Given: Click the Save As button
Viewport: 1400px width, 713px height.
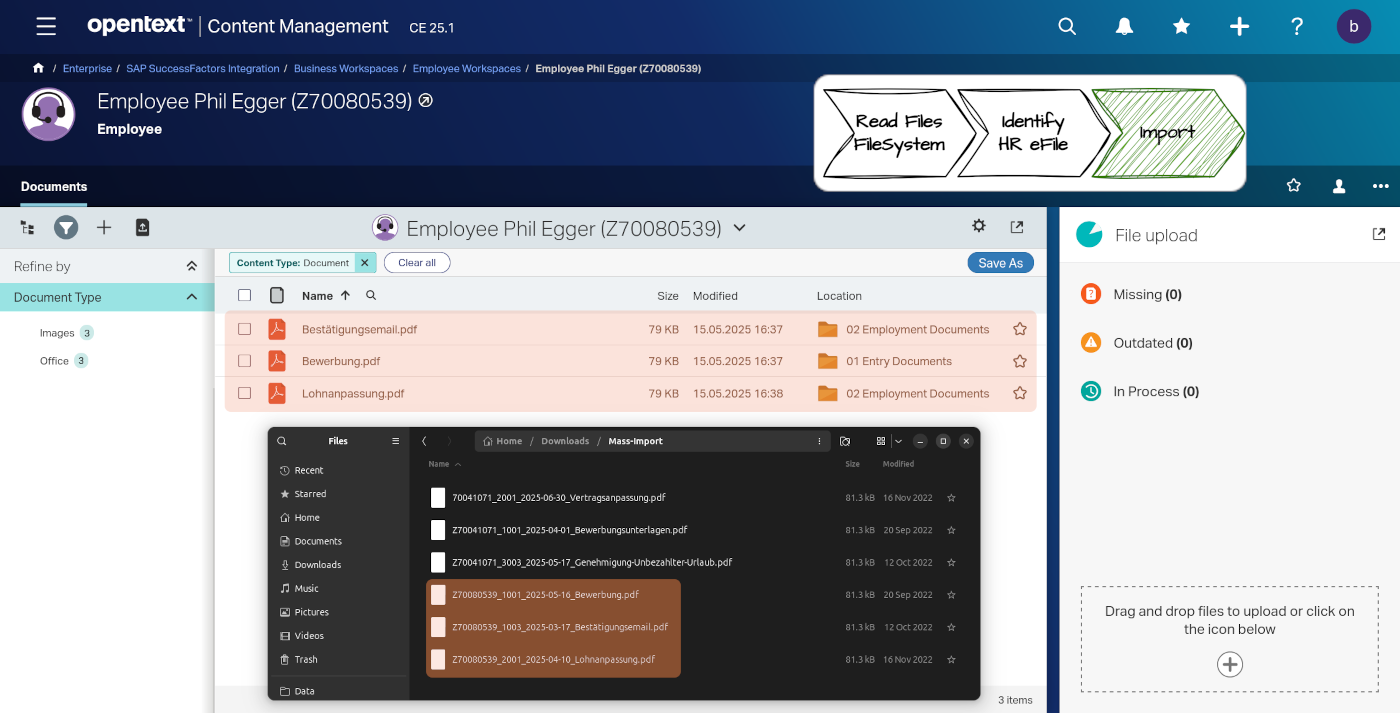Looking at the screenshot, I should 1000,263.
